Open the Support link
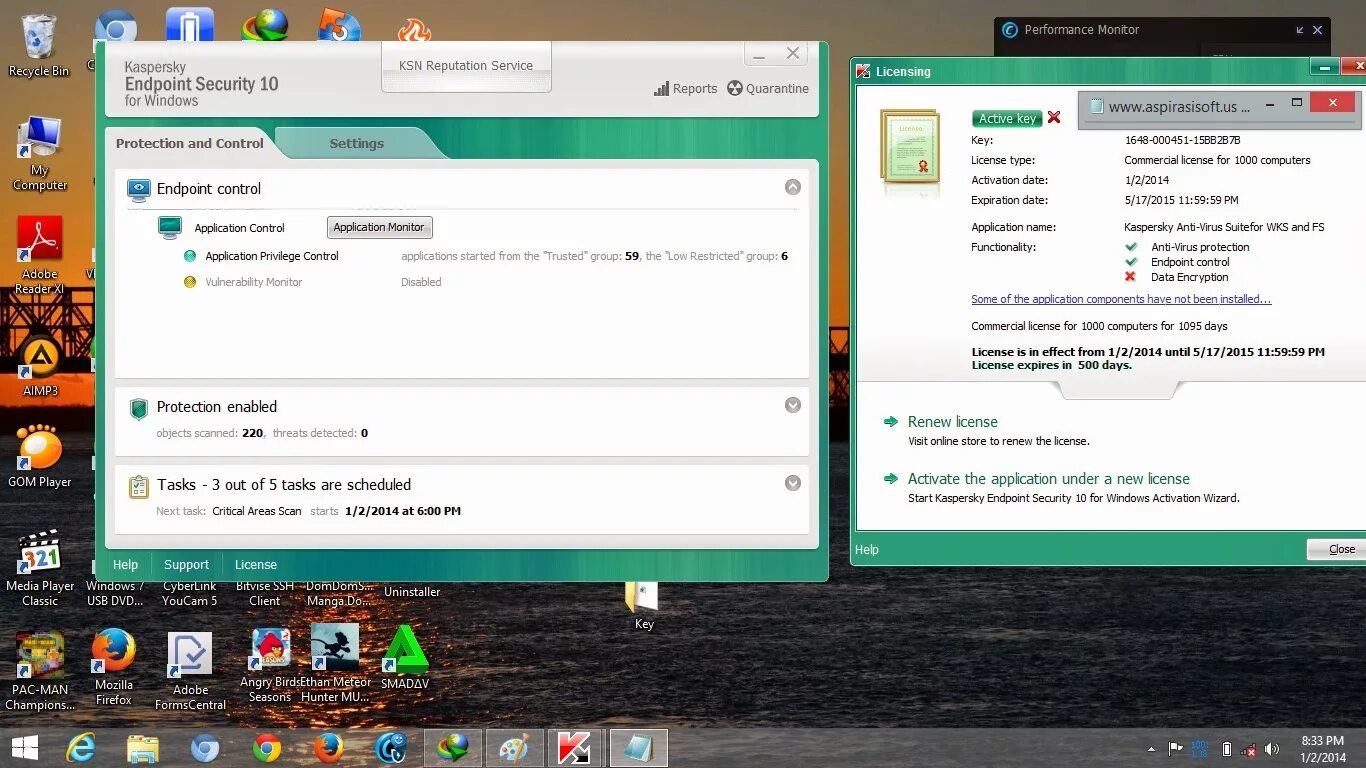Viewport: 1366px width, 768px height. coord(187,565)
